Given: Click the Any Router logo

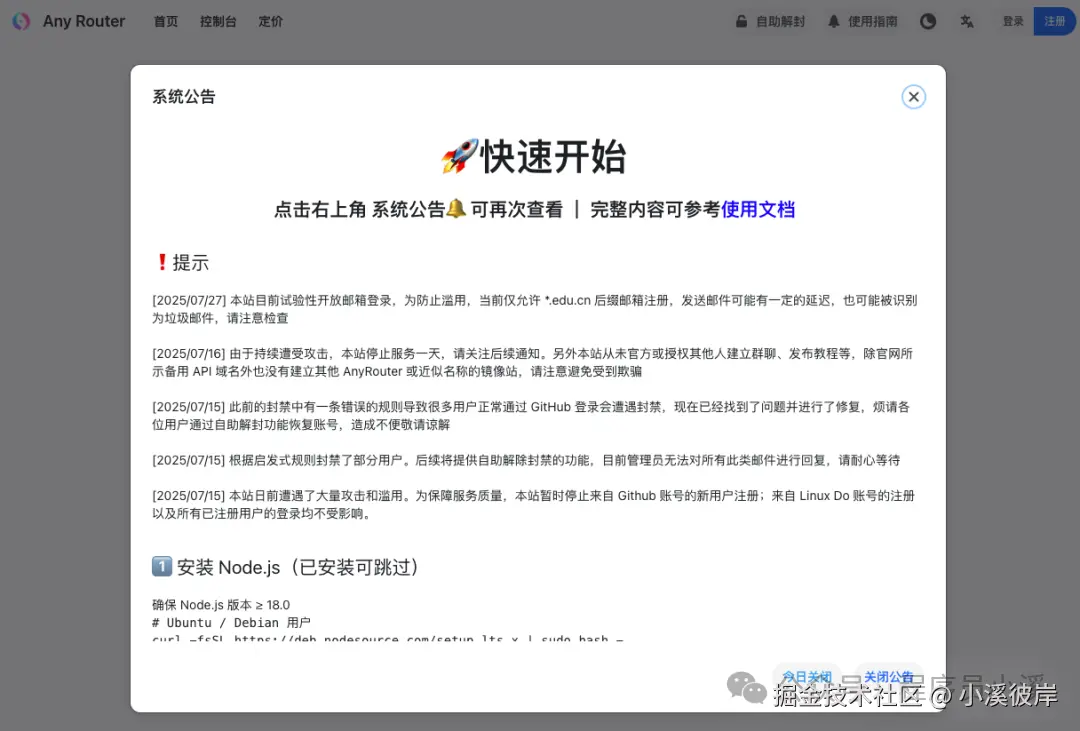Looking at the screenshot, I should (67, 21).
